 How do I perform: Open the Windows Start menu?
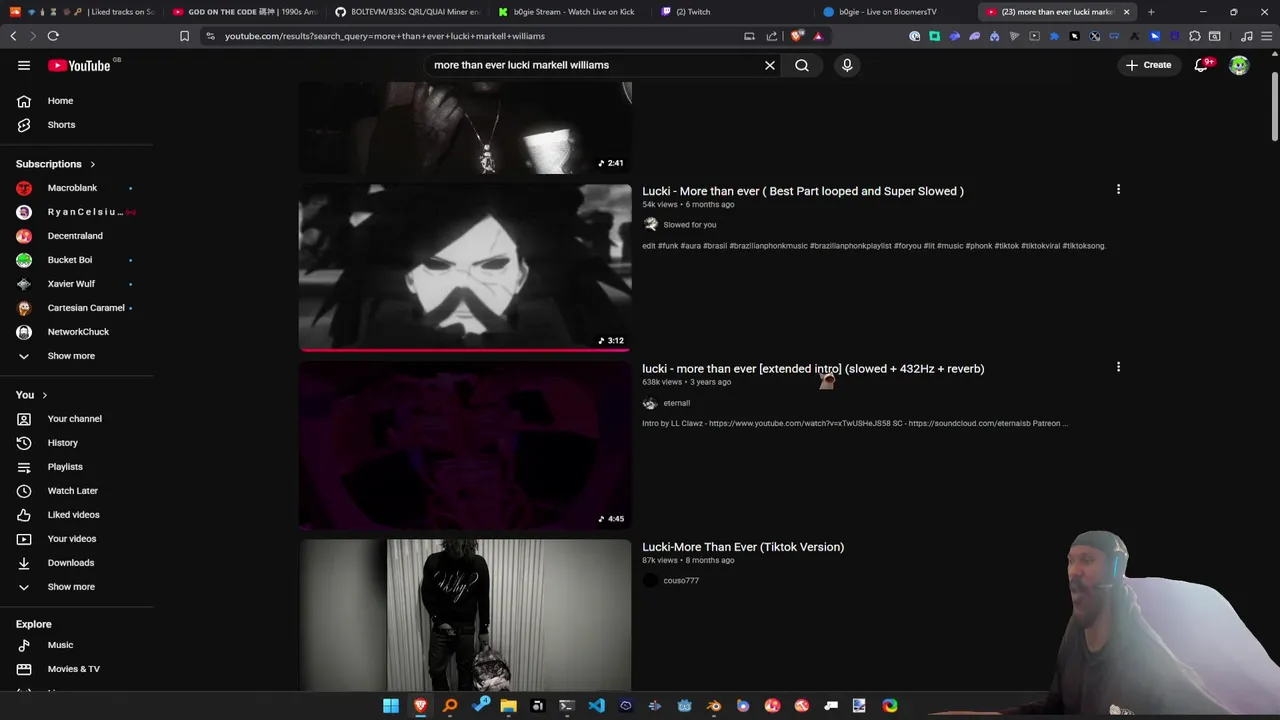point(391,706)
